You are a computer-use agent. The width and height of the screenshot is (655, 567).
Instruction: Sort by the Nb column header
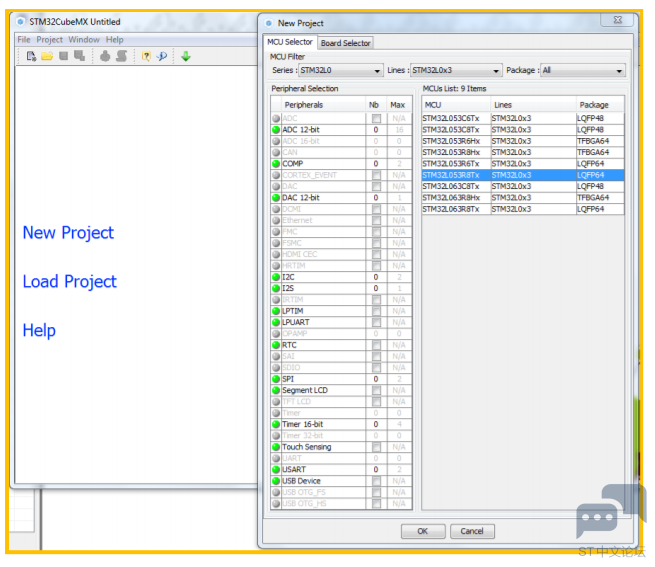point(375,105)
